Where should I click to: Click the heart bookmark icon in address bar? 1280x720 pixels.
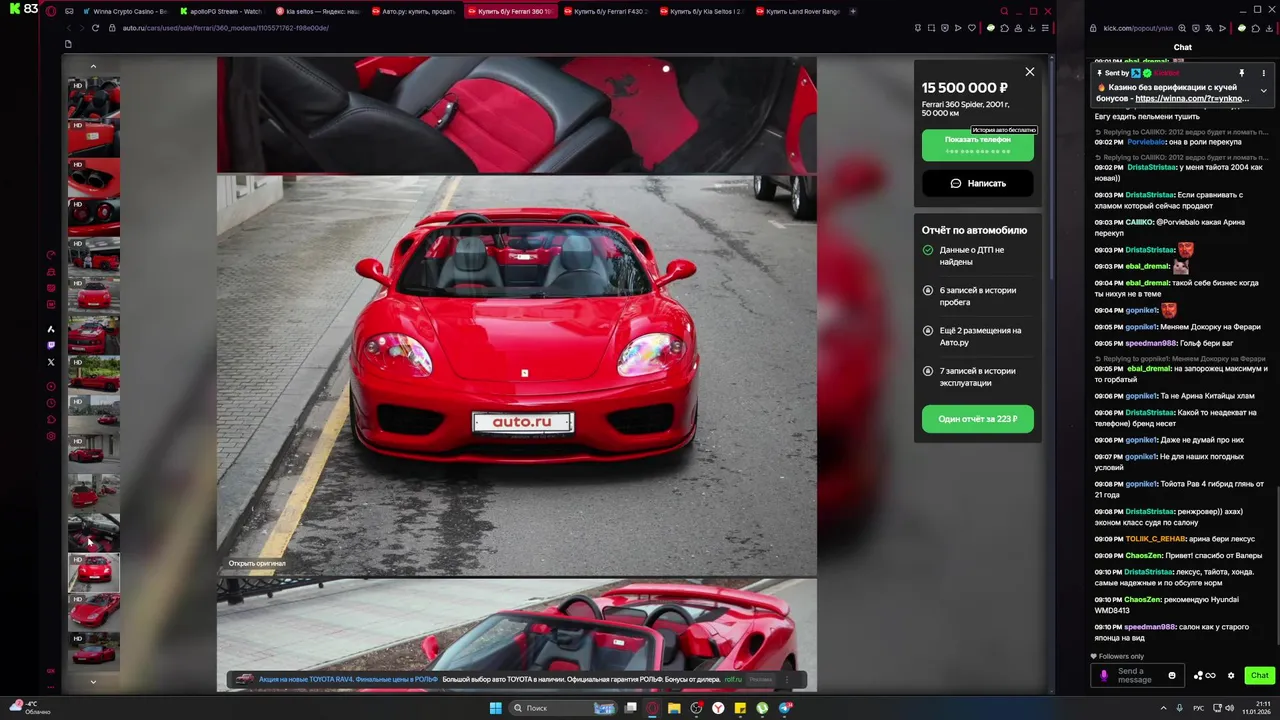pyautogui.click(x=971, y=28)
